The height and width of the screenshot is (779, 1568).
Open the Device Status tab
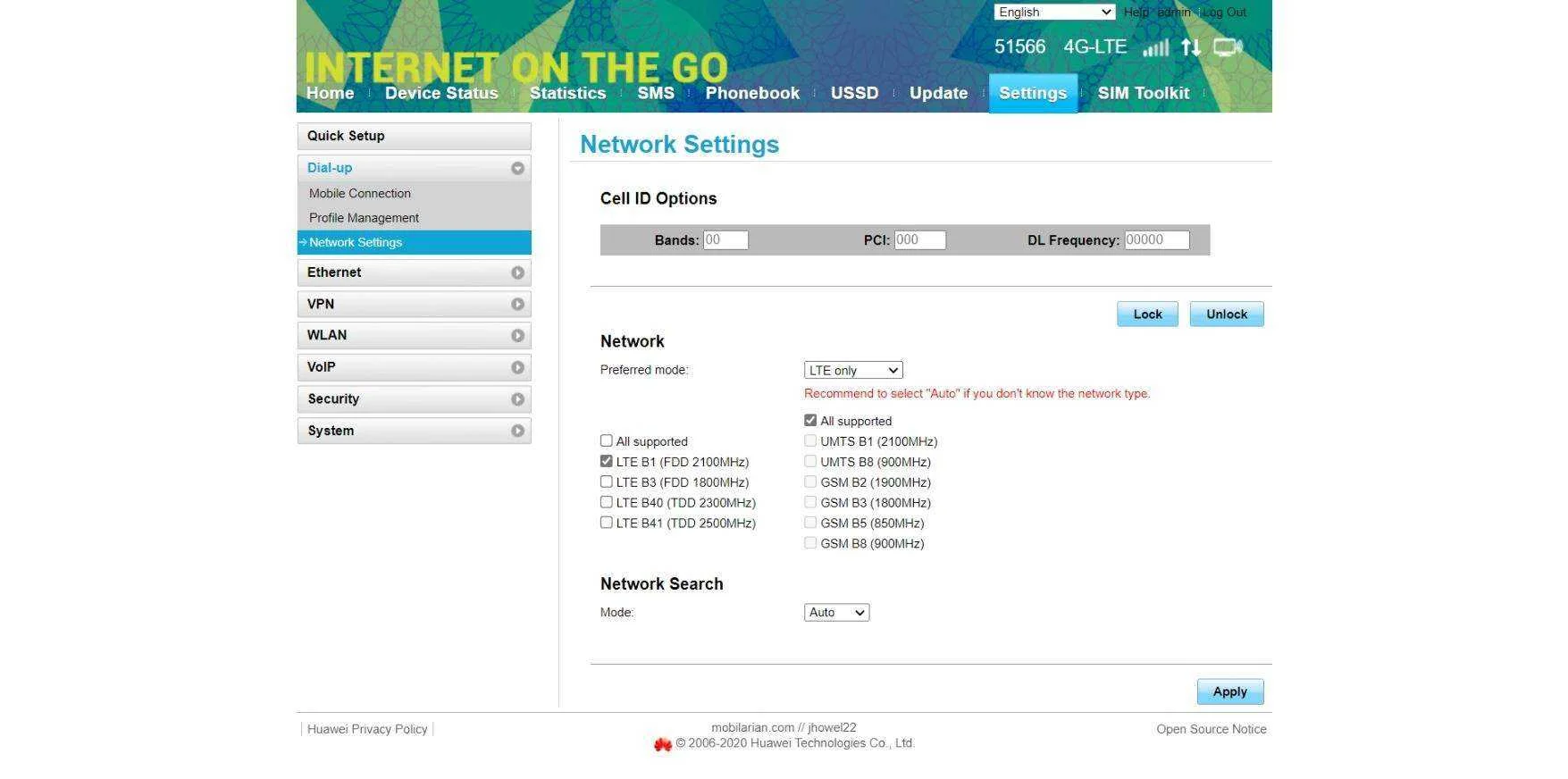(x=441, y=93)
